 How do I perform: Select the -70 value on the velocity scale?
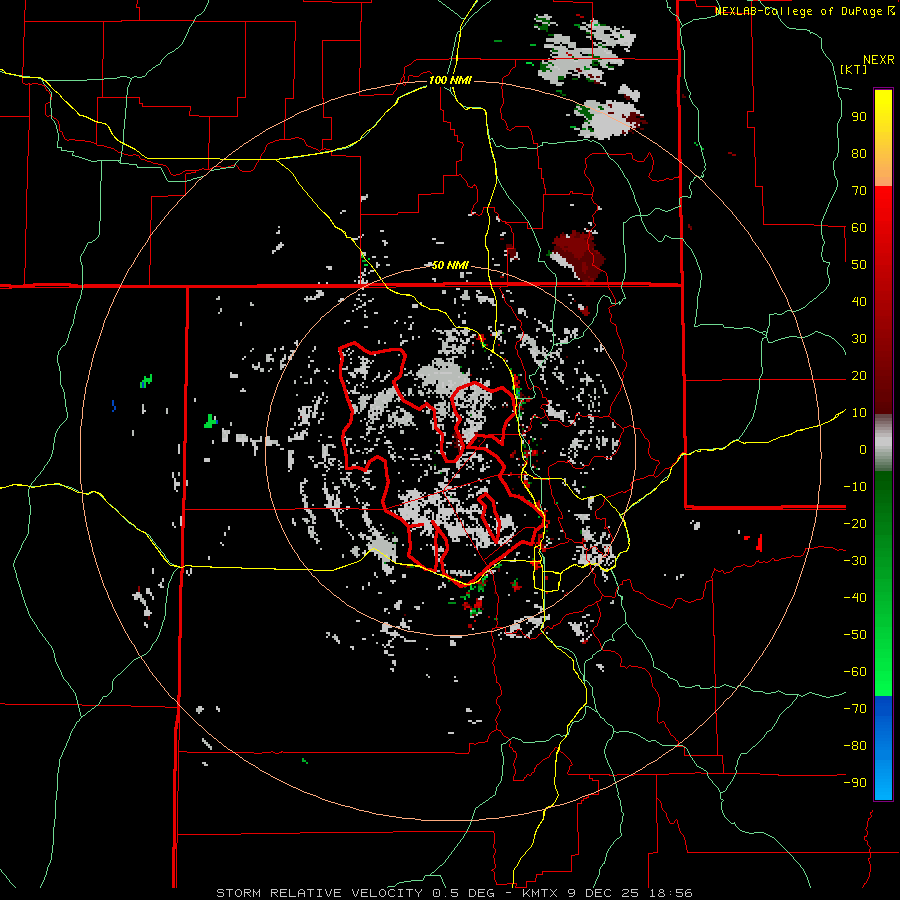[x=855, y=709]
